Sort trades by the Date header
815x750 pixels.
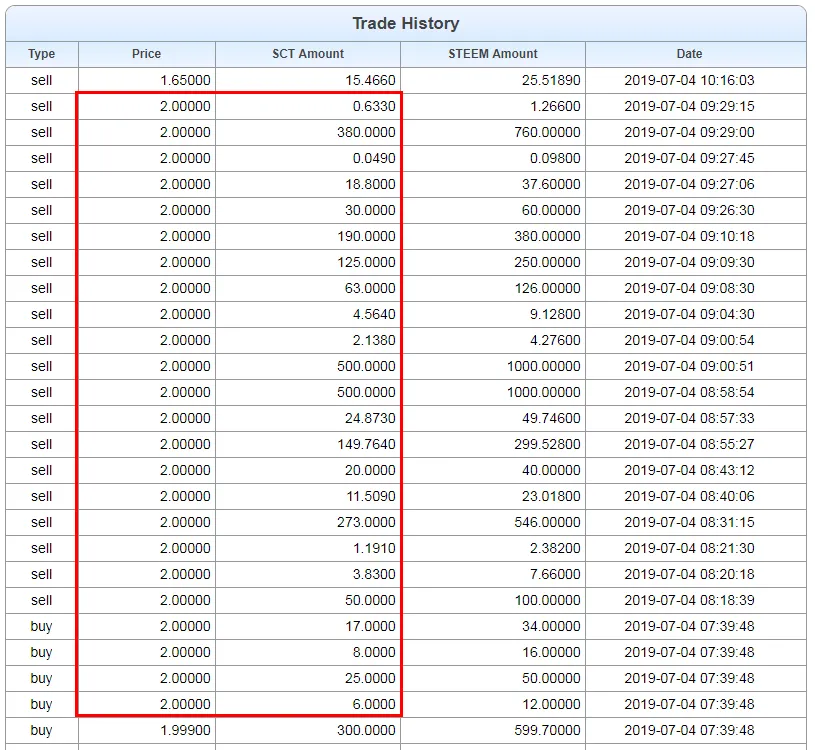(x=689, y=54)
